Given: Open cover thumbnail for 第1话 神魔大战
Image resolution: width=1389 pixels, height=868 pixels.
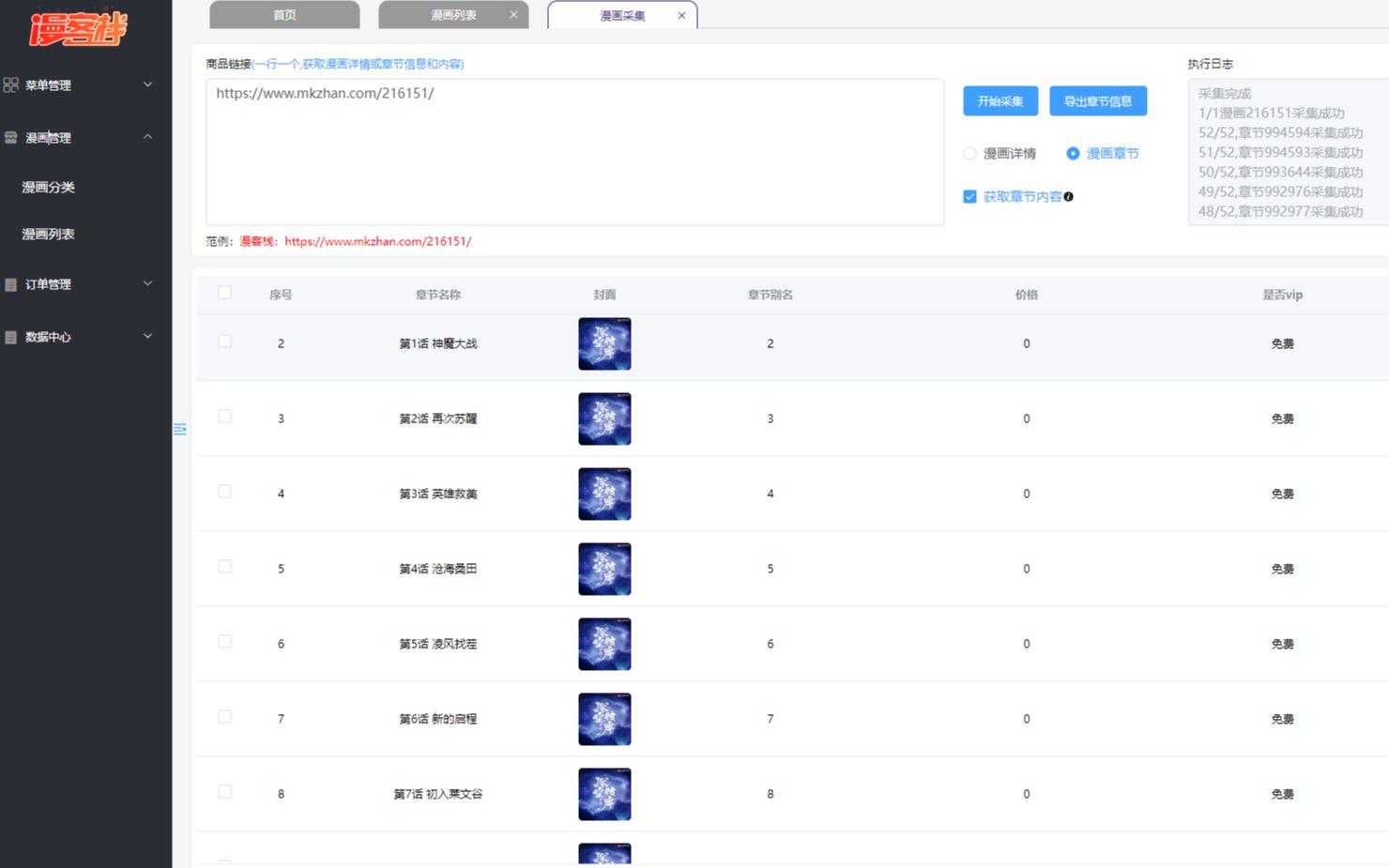Looking at the screenshot, I should coord(604,343).
